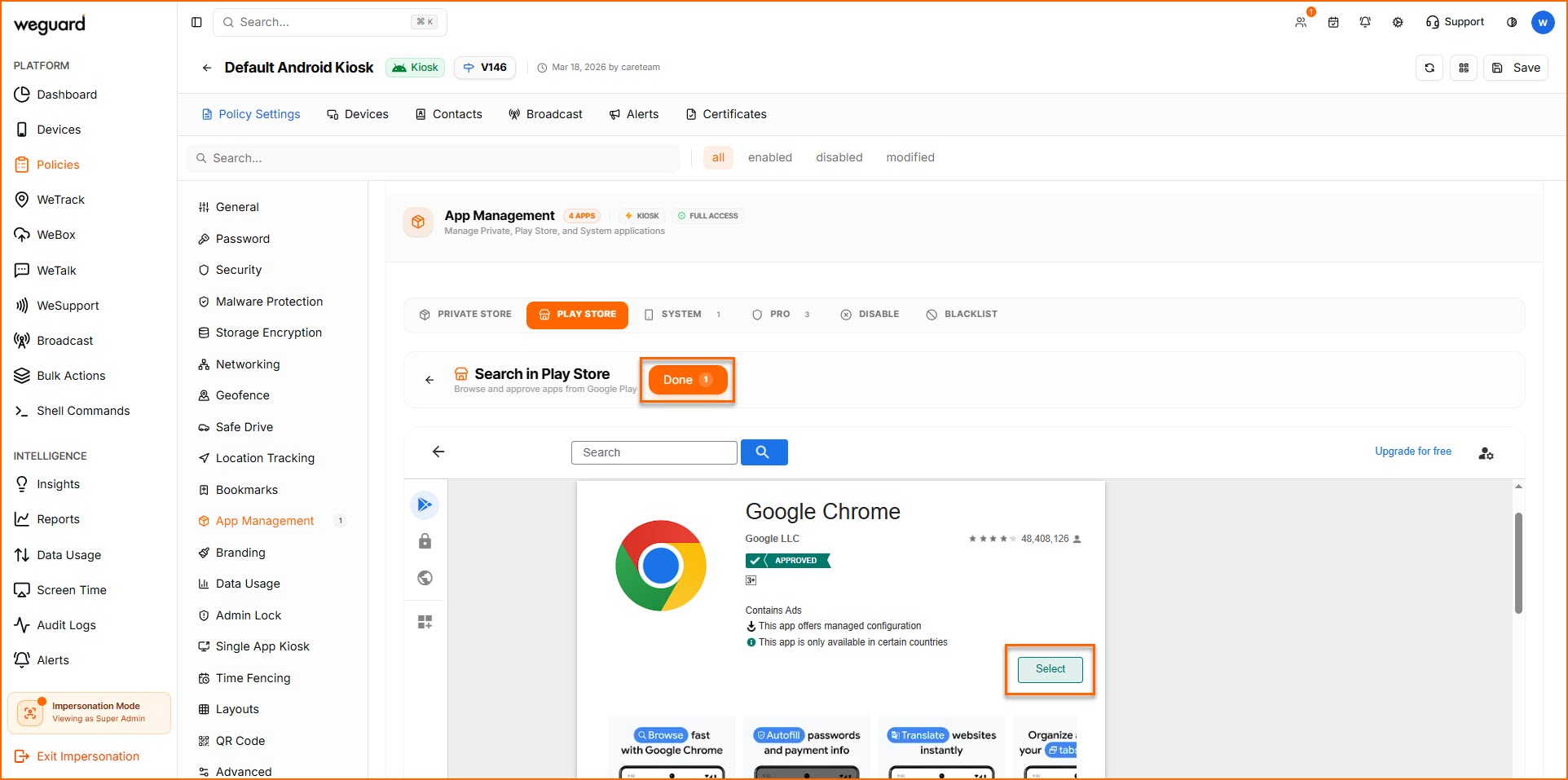
Task: Select the 'modified' filter option
Action: [910, 157]
